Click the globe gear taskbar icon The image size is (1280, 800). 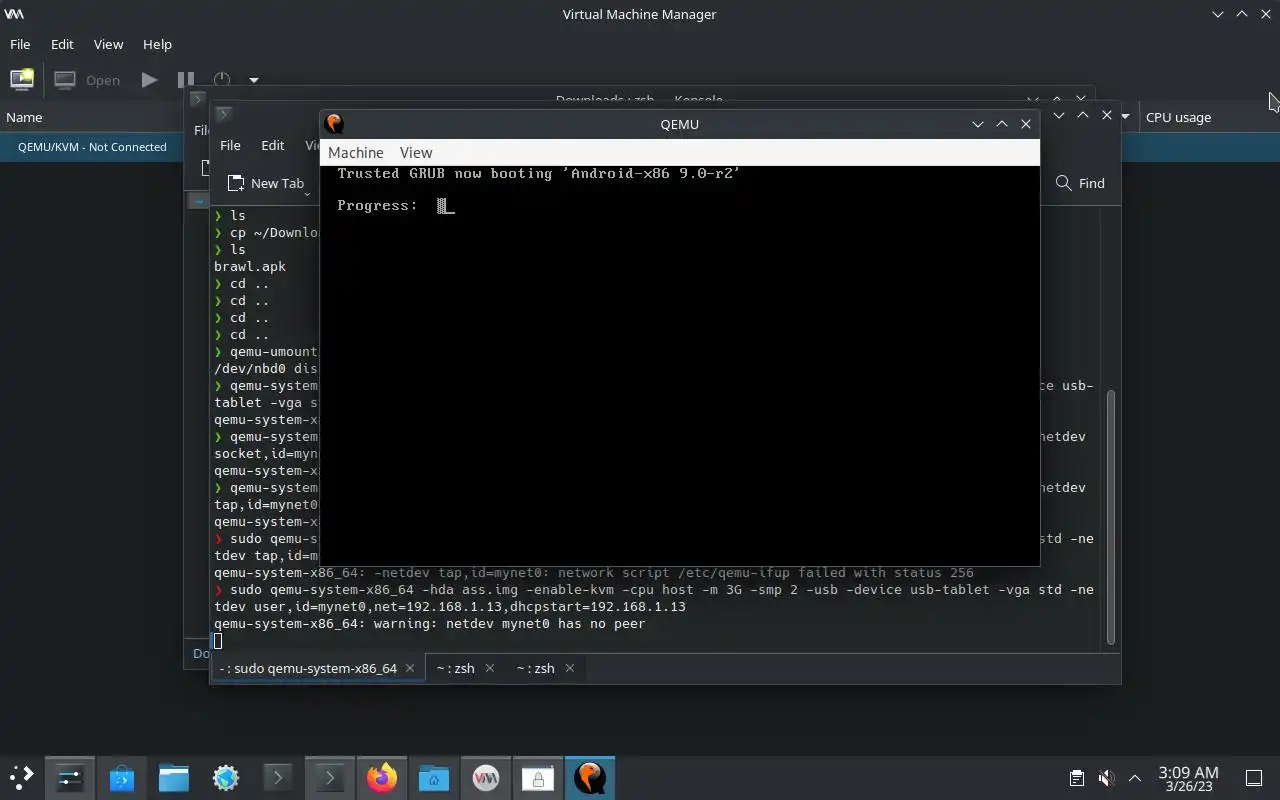point(226,778)
